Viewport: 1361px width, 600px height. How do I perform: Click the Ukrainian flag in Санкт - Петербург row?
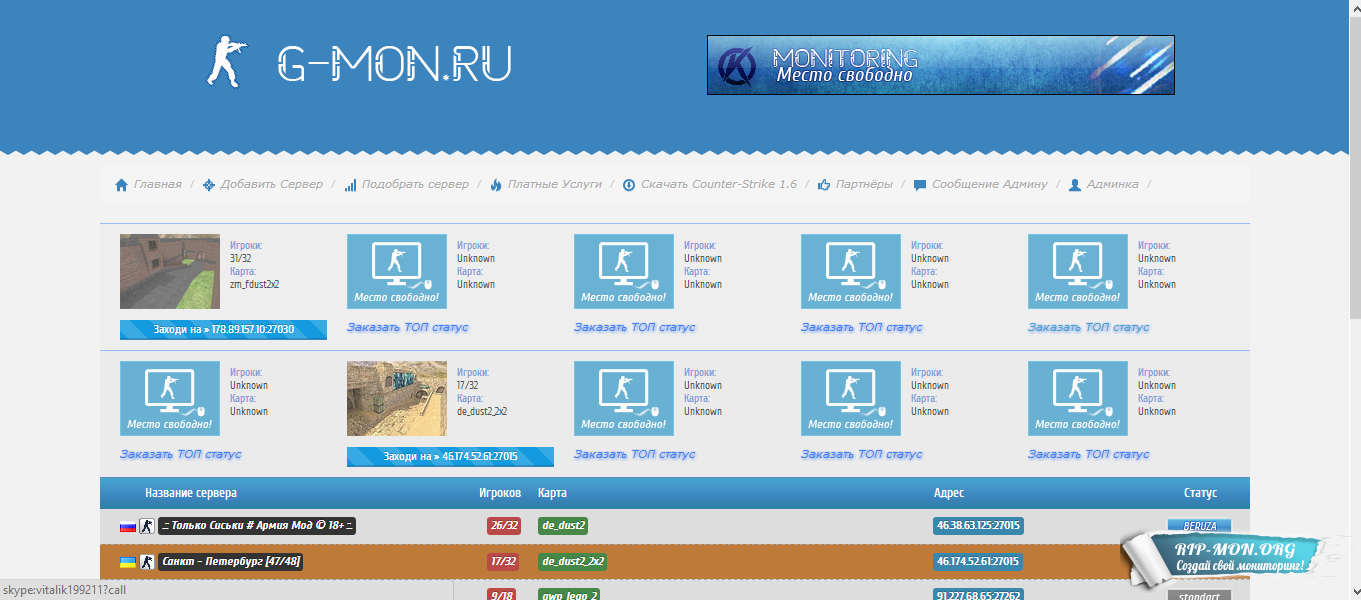[x=128, y=562]
